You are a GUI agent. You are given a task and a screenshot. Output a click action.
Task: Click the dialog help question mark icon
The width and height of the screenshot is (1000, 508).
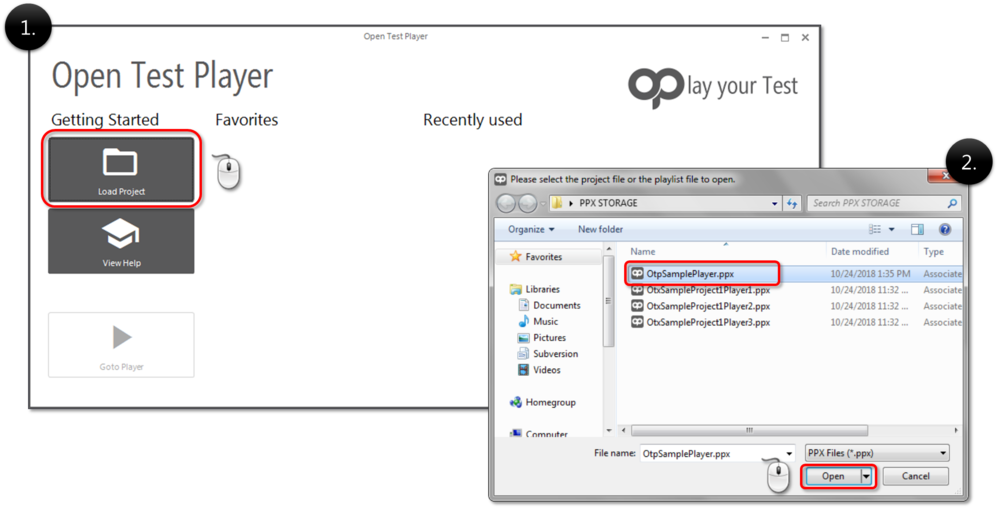[x=945, y=229]
